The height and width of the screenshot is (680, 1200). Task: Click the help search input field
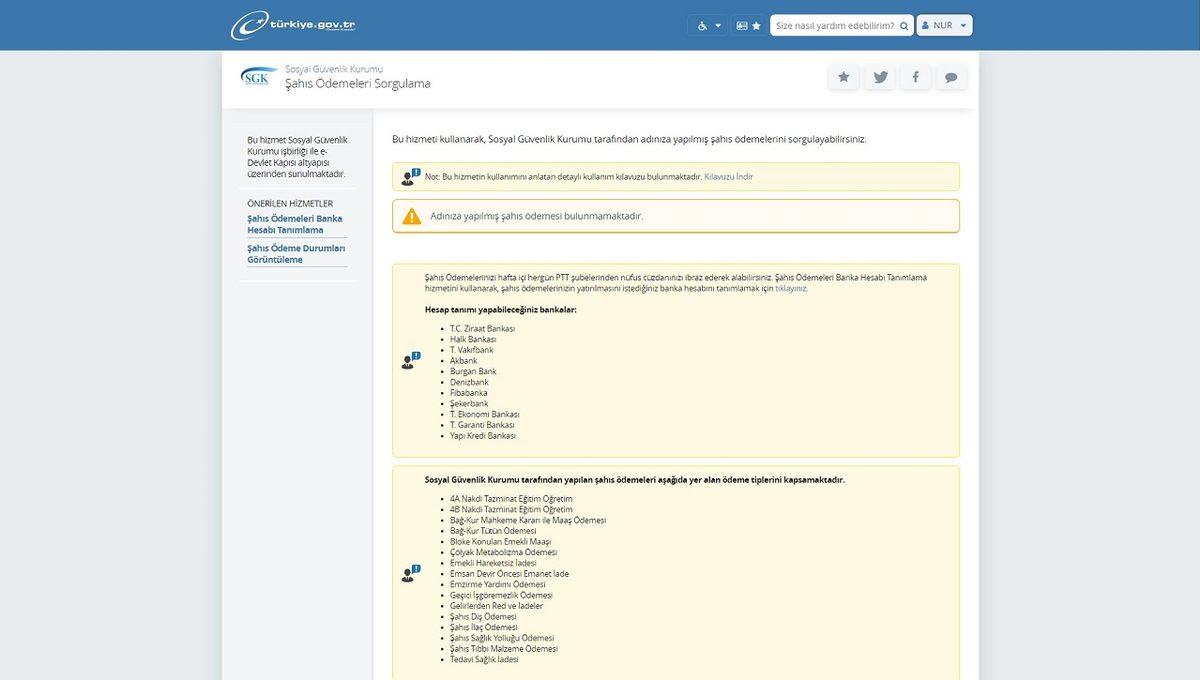click(x=834, y=25)
